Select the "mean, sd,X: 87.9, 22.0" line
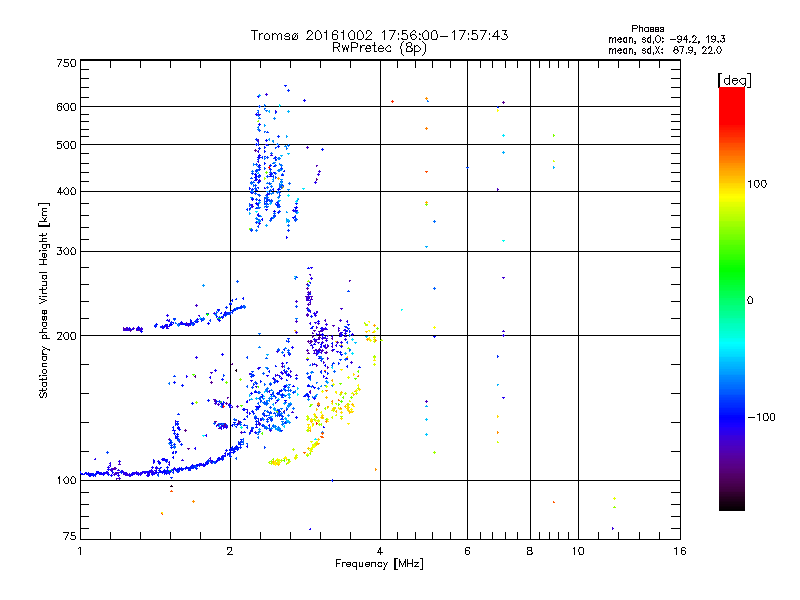This screenshot has width=800, height=600. click(x=665, y=50)
